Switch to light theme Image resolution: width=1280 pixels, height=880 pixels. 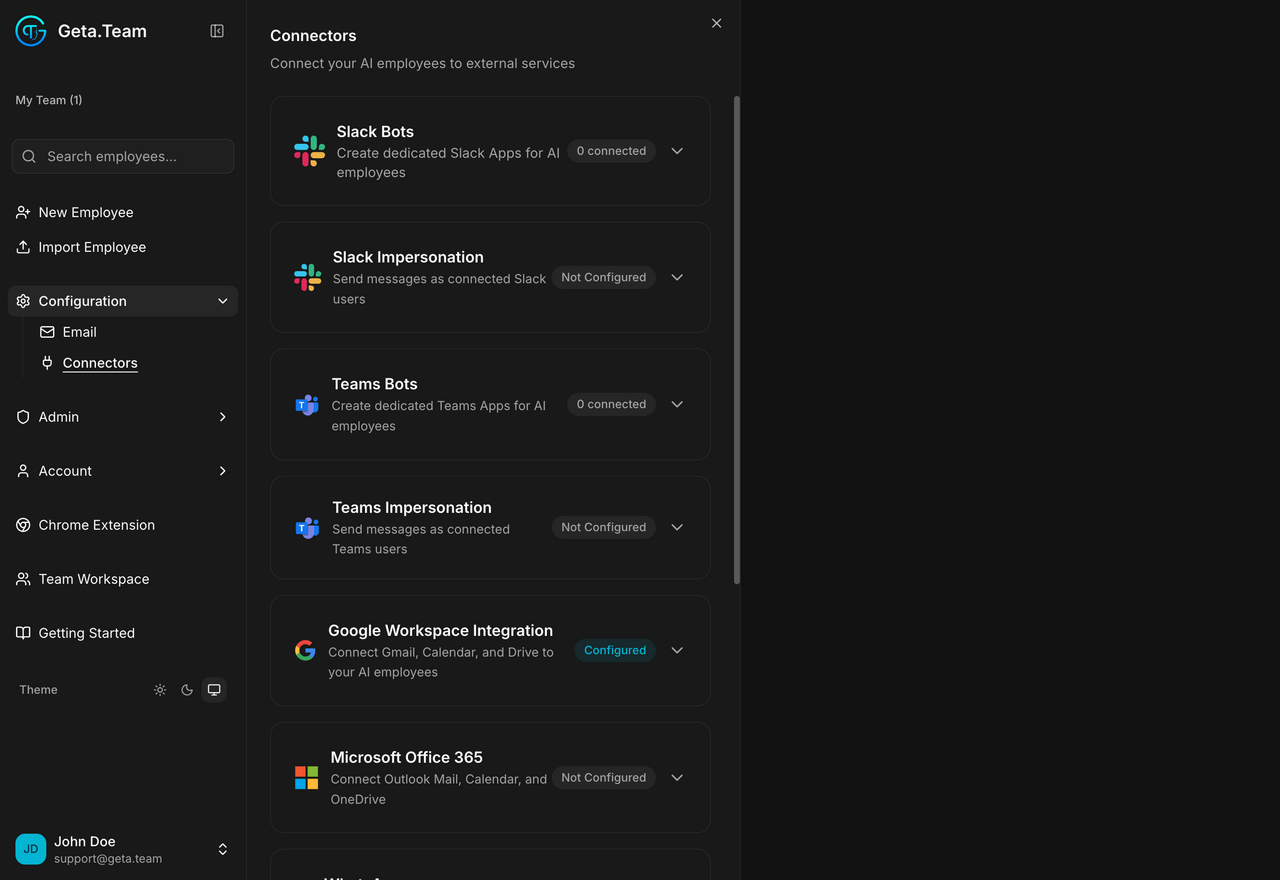(x=160, y=690)
